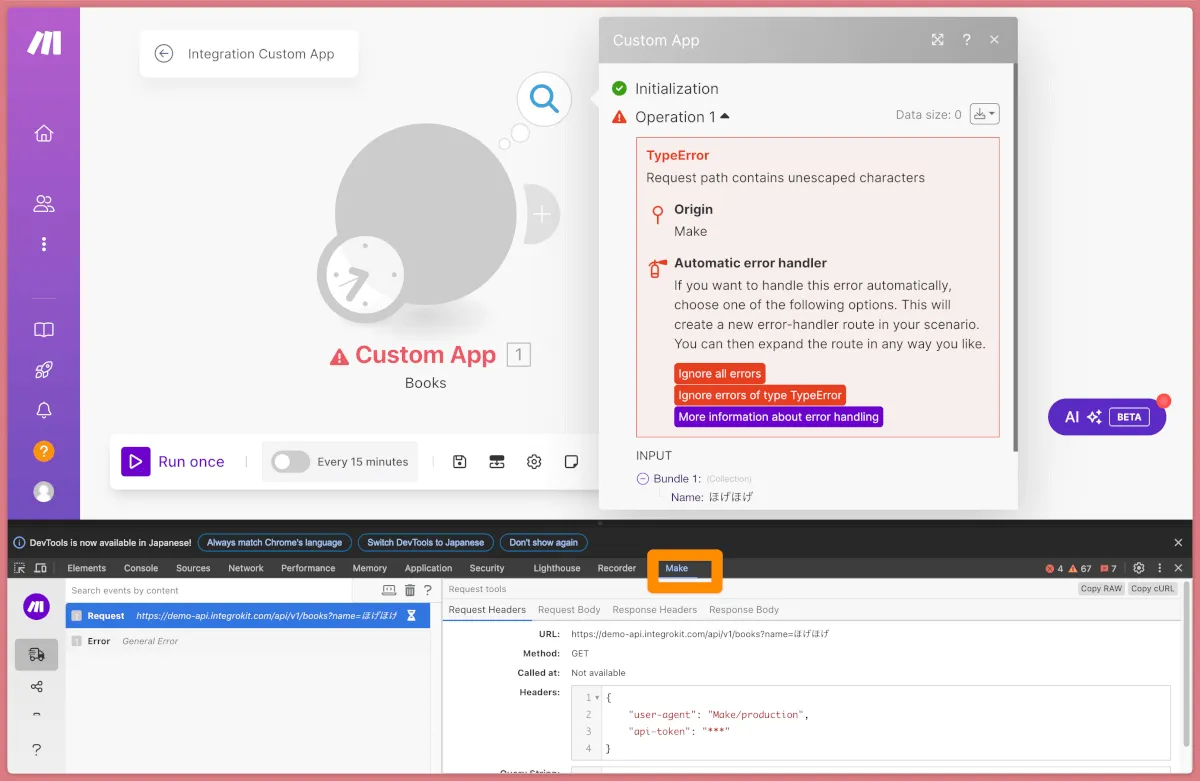
Task: Open the scenario notes icon
Action: 571,462
